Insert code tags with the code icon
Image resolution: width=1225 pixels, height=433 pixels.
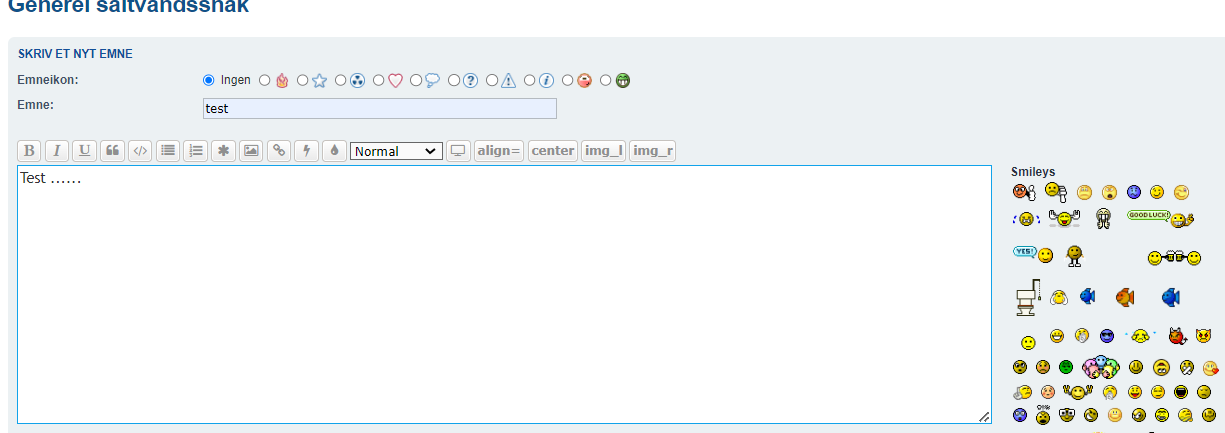[141, 151]
